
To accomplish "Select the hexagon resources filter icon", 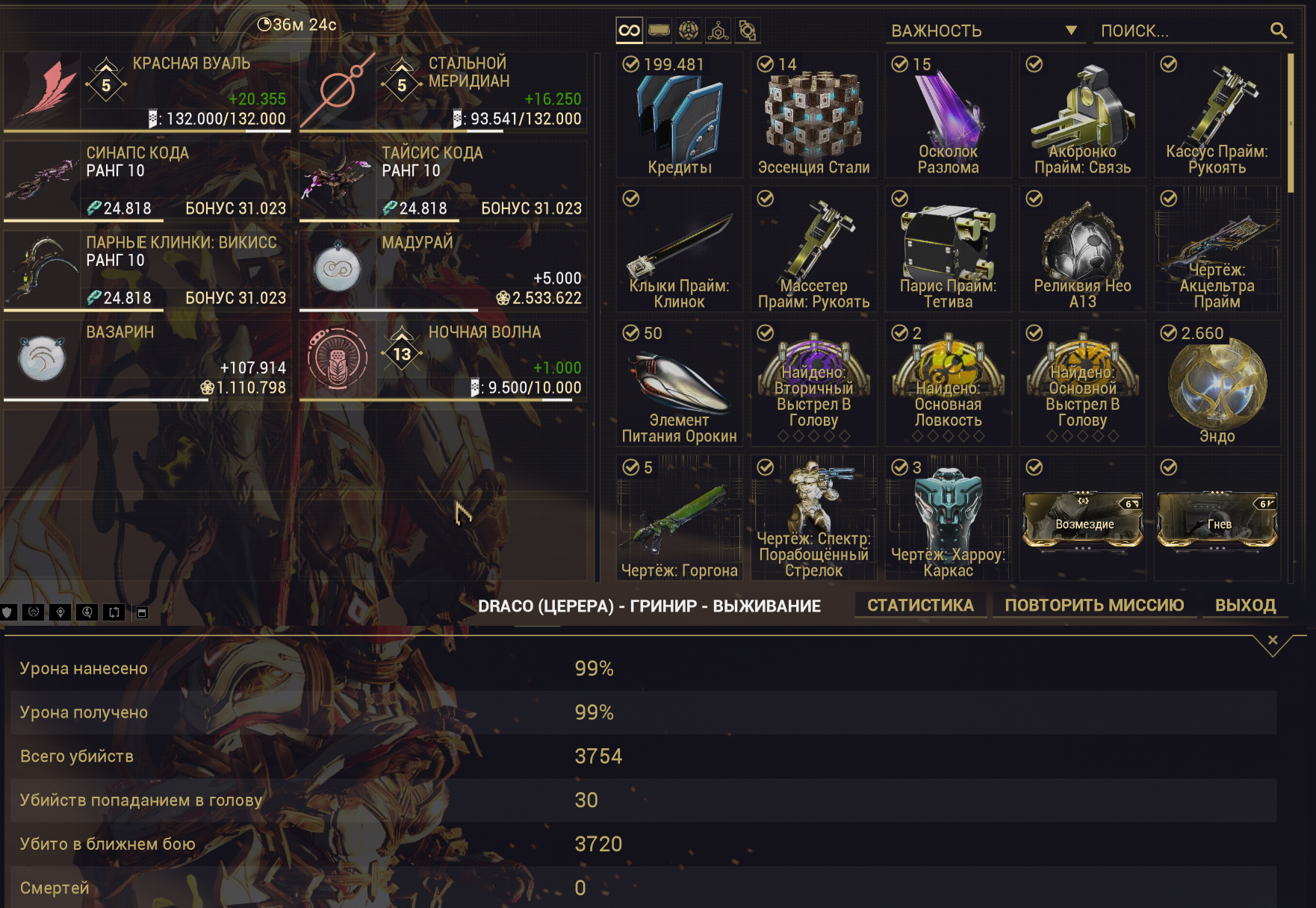I will click(x=718, y=31).
